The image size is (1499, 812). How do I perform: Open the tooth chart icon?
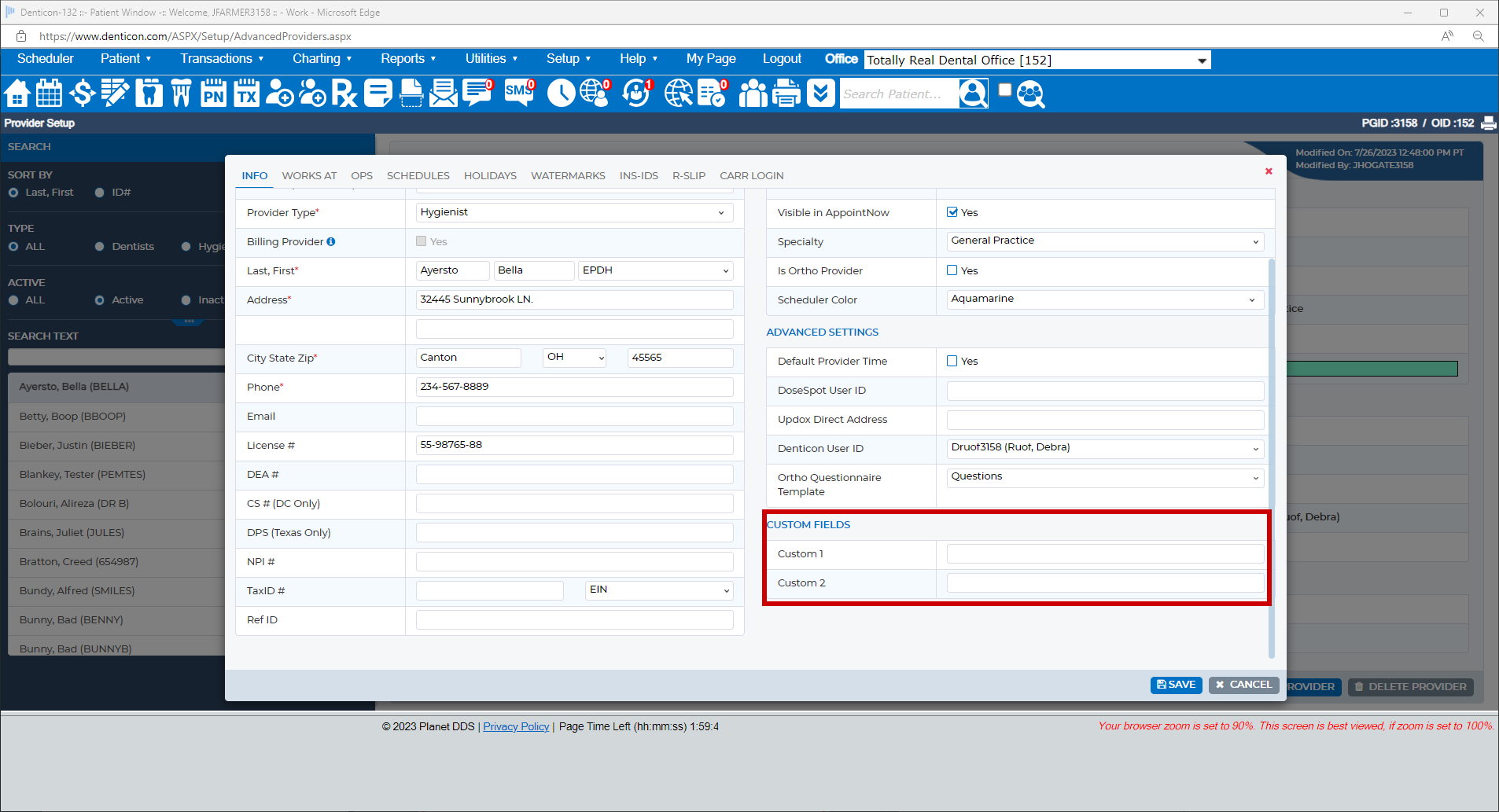tap(149, 94)
